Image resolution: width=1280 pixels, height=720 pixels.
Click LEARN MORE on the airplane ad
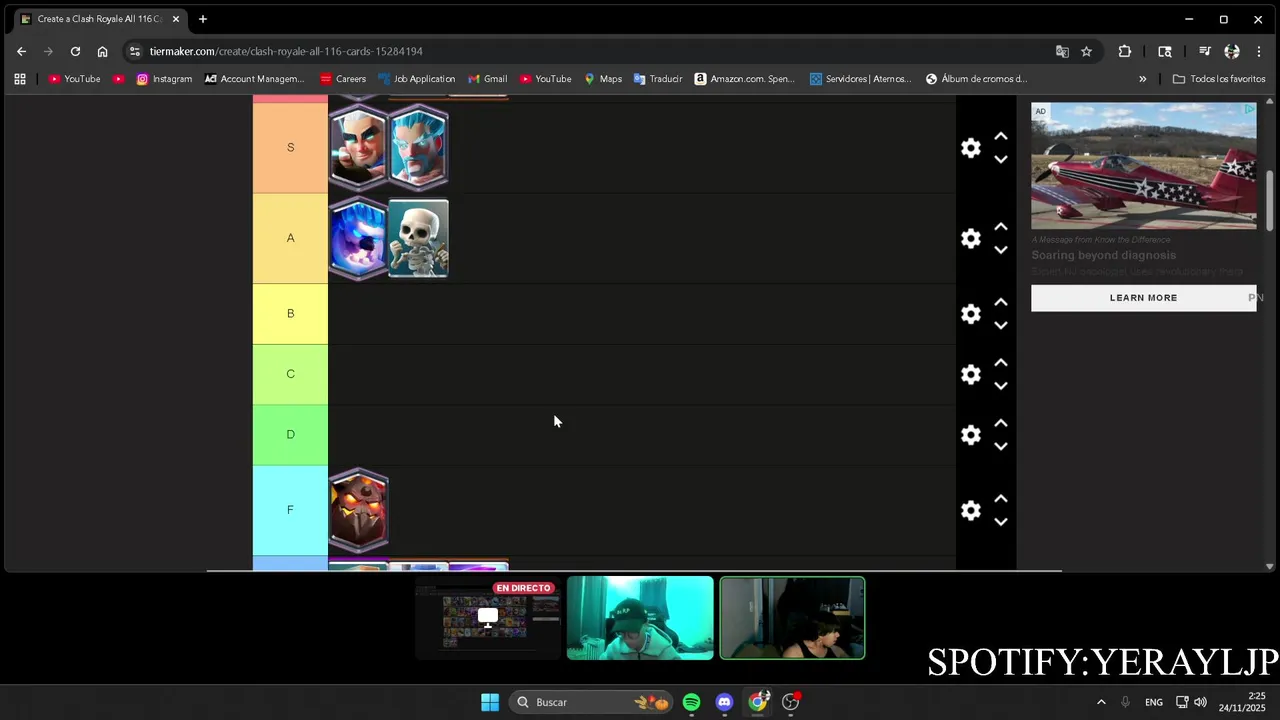[x=1143, y=298]
